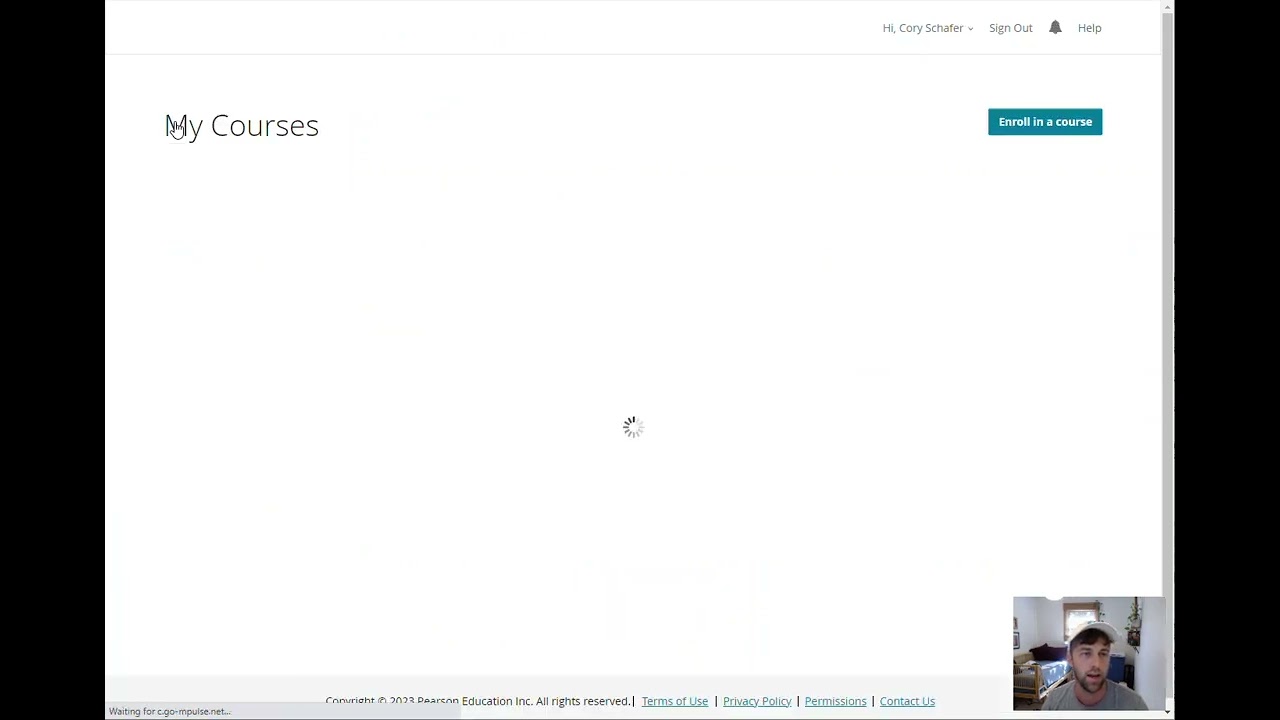Expand the "Hi, Cory Schafer" account menu
This screenshot has width=1280, height=720.
922,28
